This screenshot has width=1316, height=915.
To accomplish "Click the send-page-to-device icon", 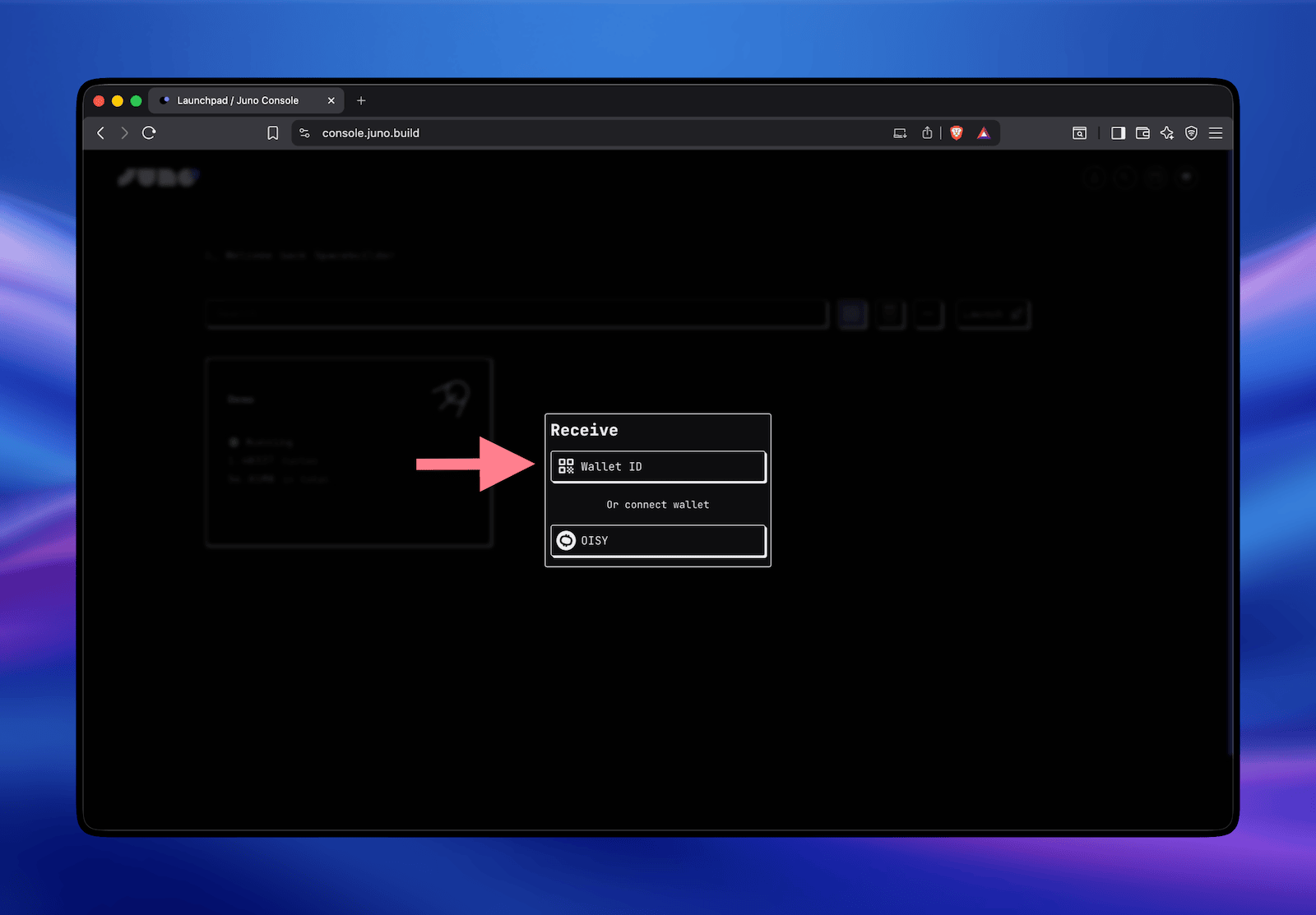I will 900,132.
